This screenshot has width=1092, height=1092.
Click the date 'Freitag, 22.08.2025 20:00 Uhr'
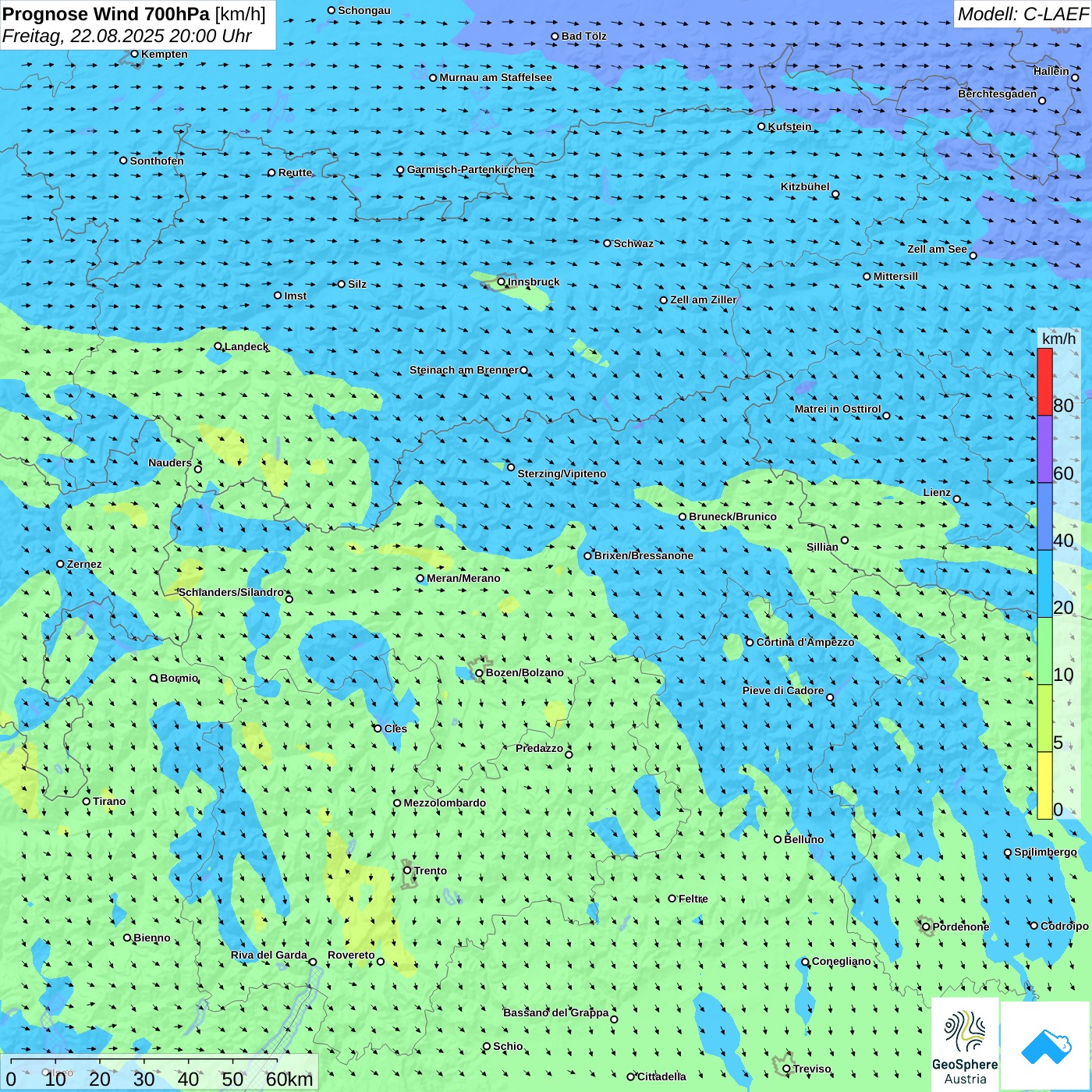[127, 37]
